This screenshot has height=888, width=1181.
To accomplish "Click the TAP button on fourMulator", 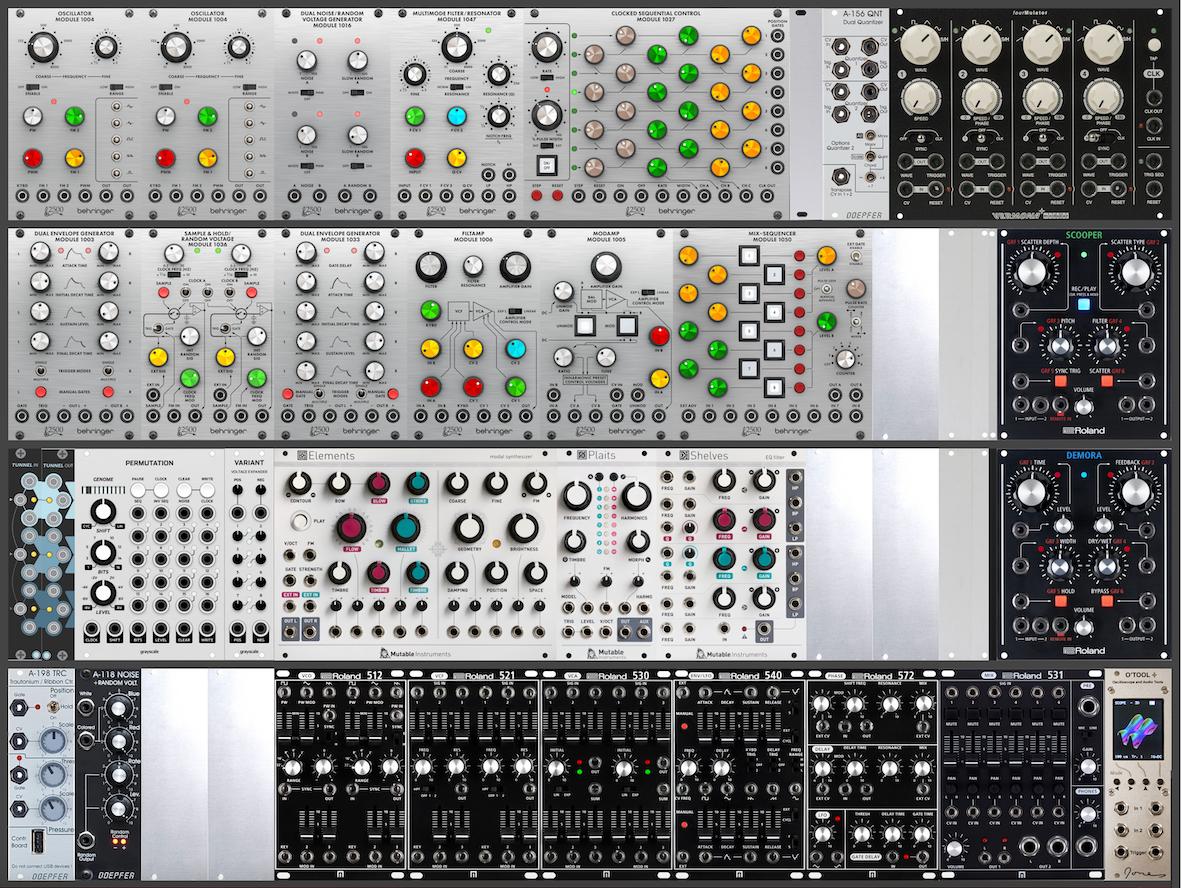I will point(1154,44).
